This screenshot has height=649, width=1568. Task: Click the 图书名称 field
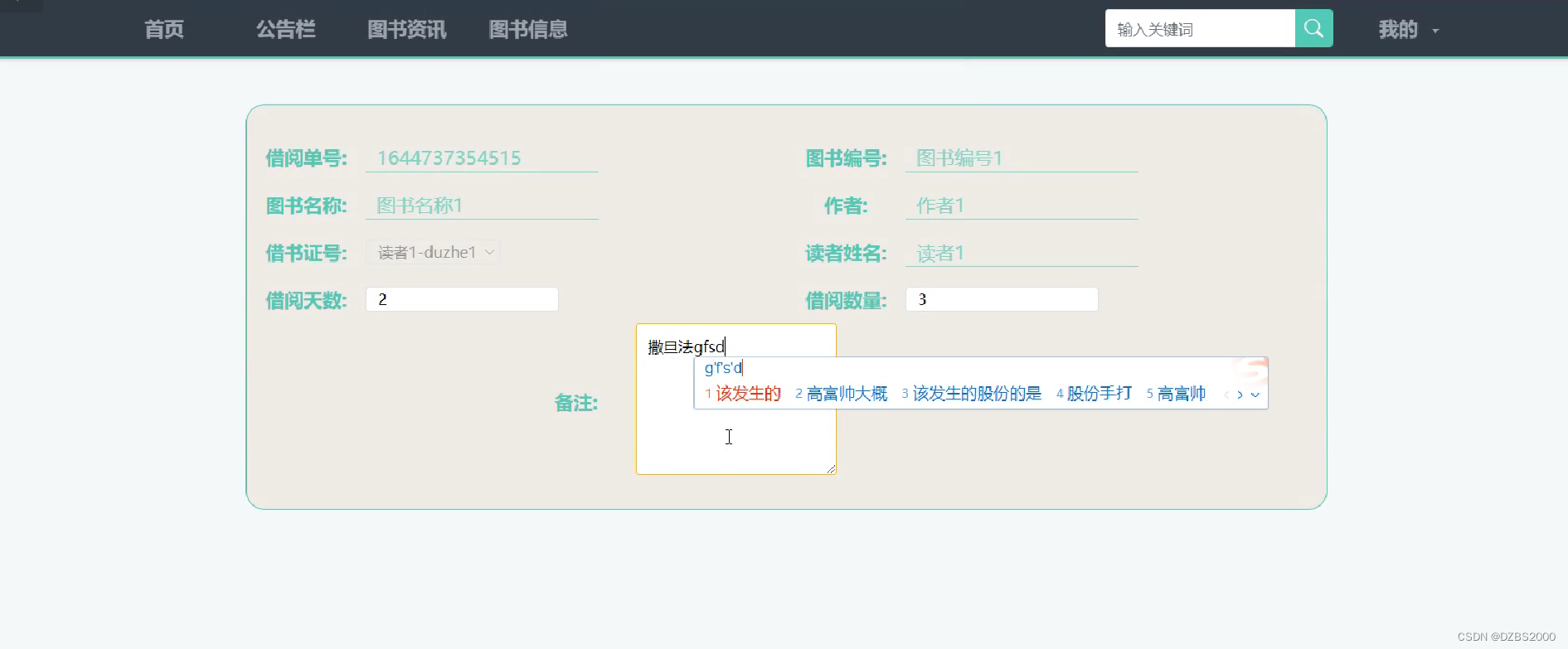482,205
